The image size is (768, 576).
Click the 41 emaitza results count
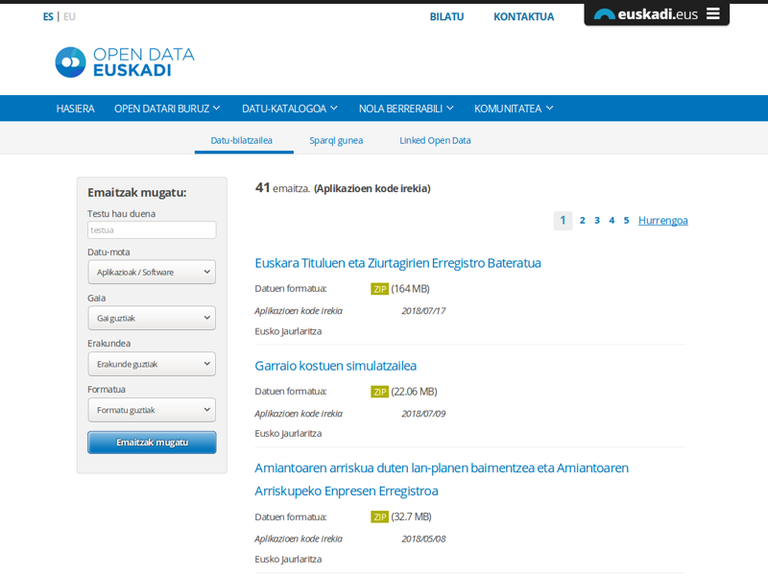coord(283,188)
